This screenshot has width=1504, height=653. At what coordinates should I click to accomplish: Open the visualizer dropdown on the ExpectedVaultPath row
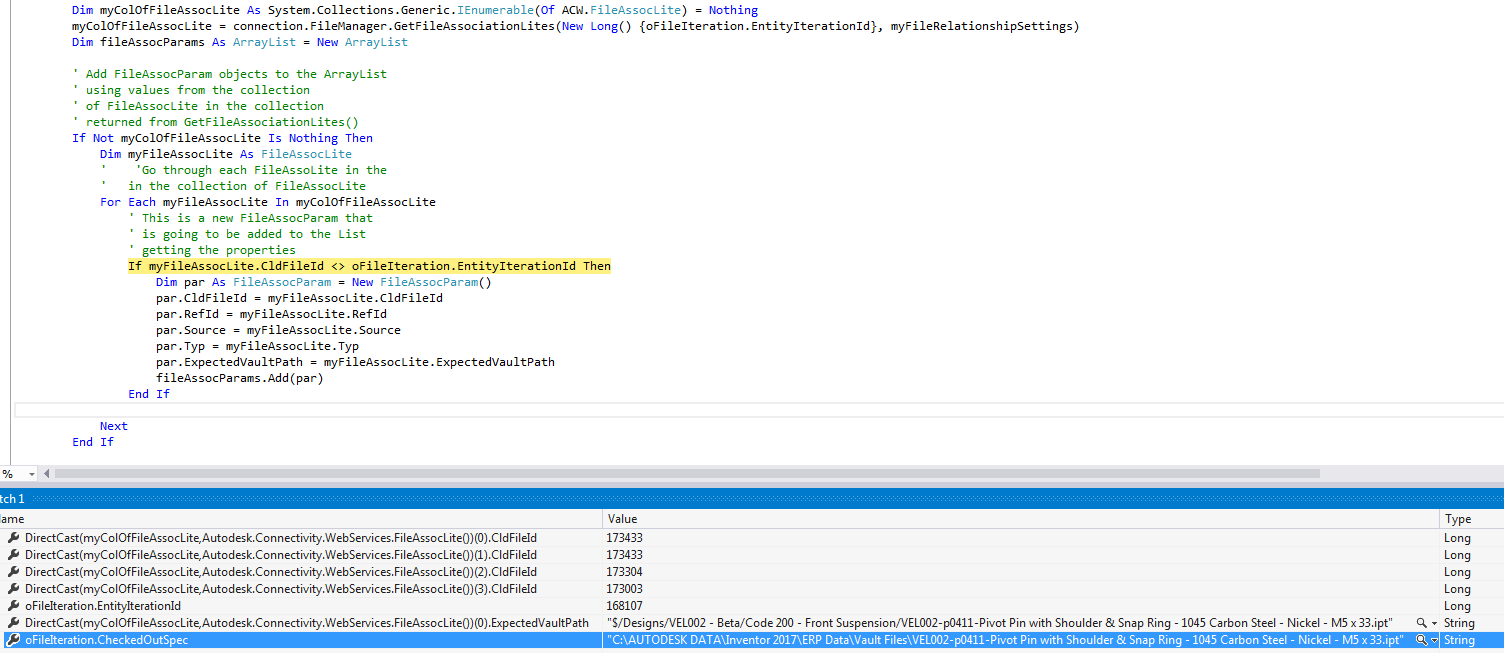click(x=1434, y=622)
